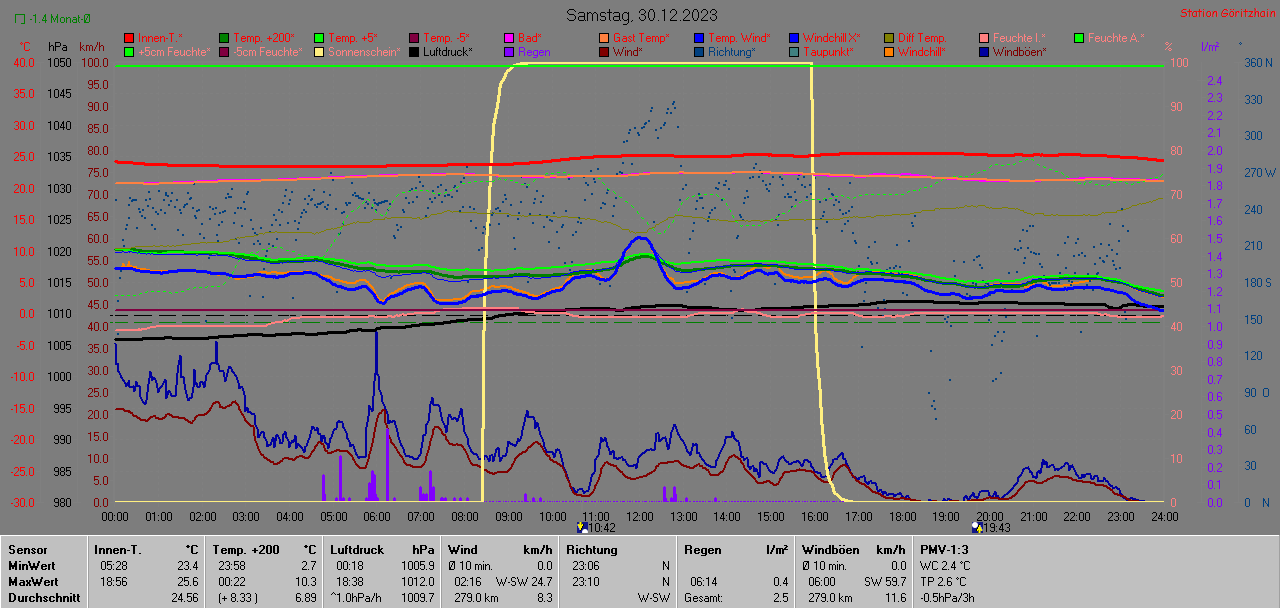Click the blue Temp. Wind legend swatch
This screenshot has height=608, width=1280.
point(700,38)
